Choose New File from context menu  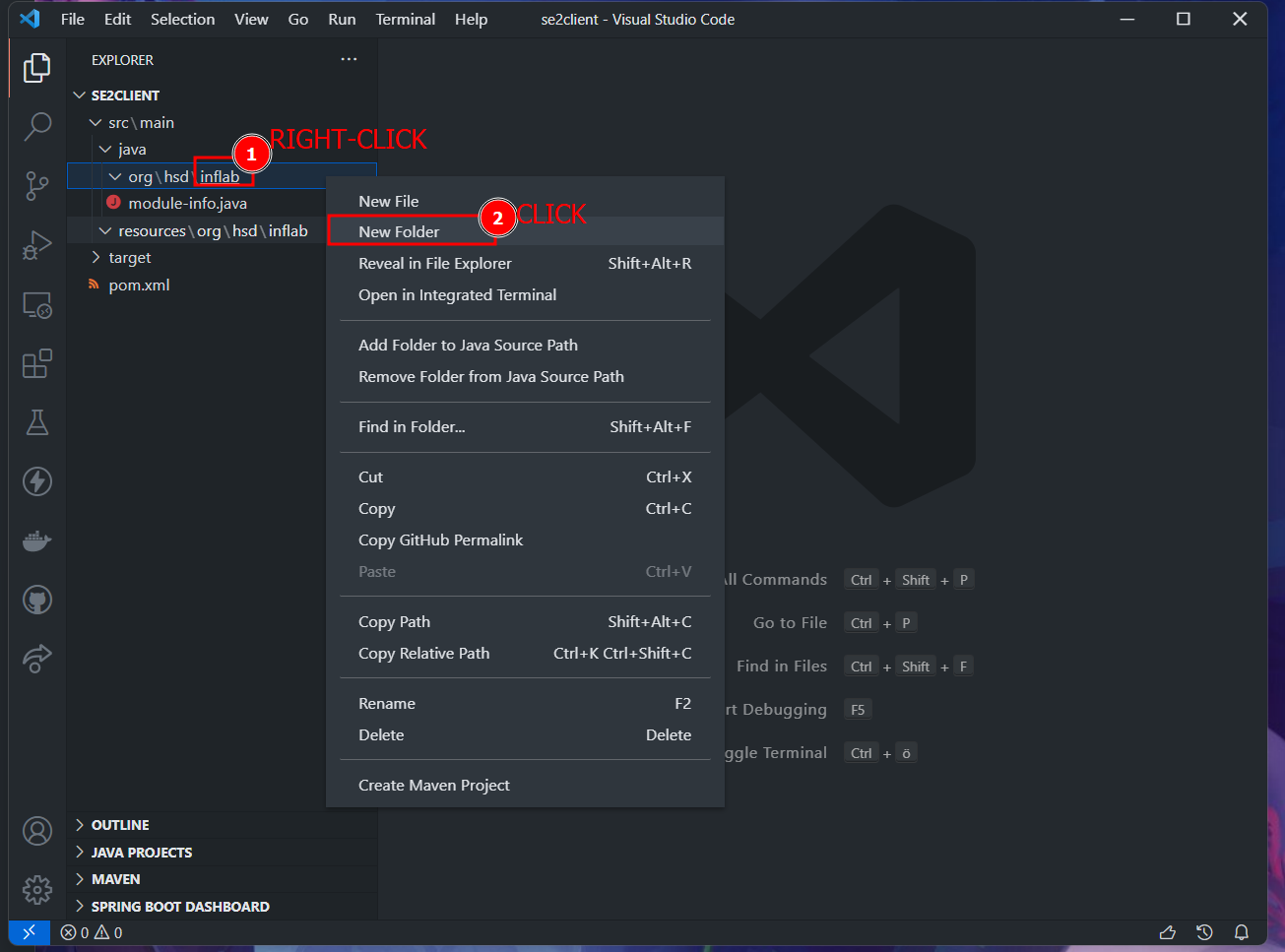click(x=525, y=201)
